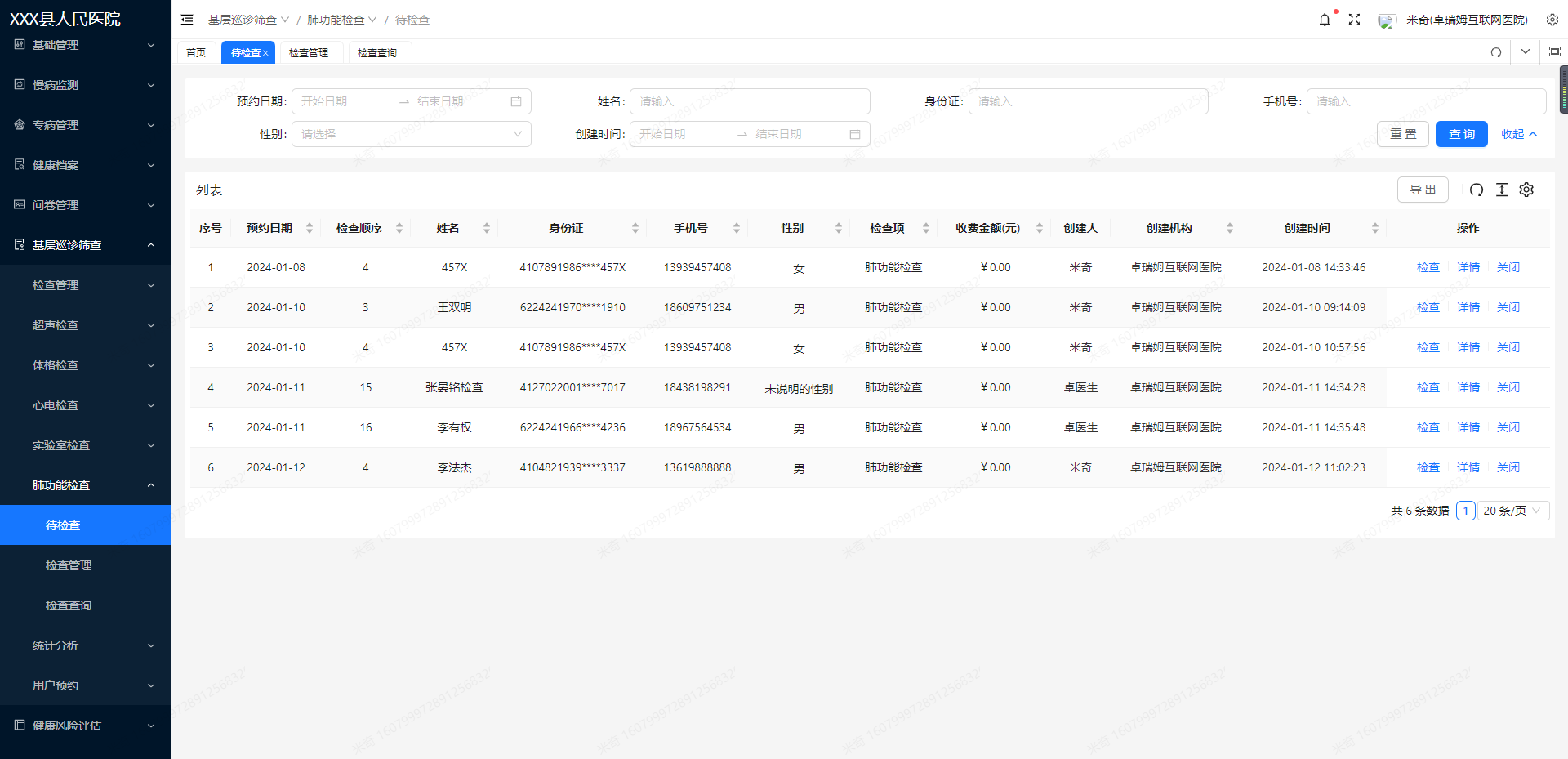This screenshot has width=1568, height=759.
Task: Focus the 姓名 input field
Action: (750, 101)
